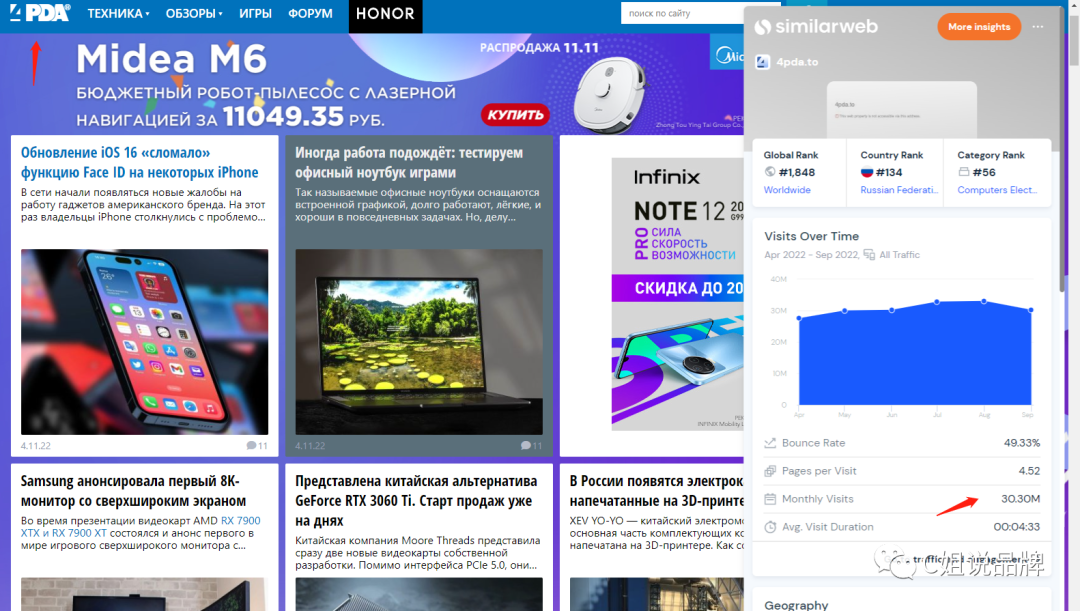Click the Visits Over Time heading
Viewport: 1080px width, 611px height.
pyautogui.click(x=811, y=236)
